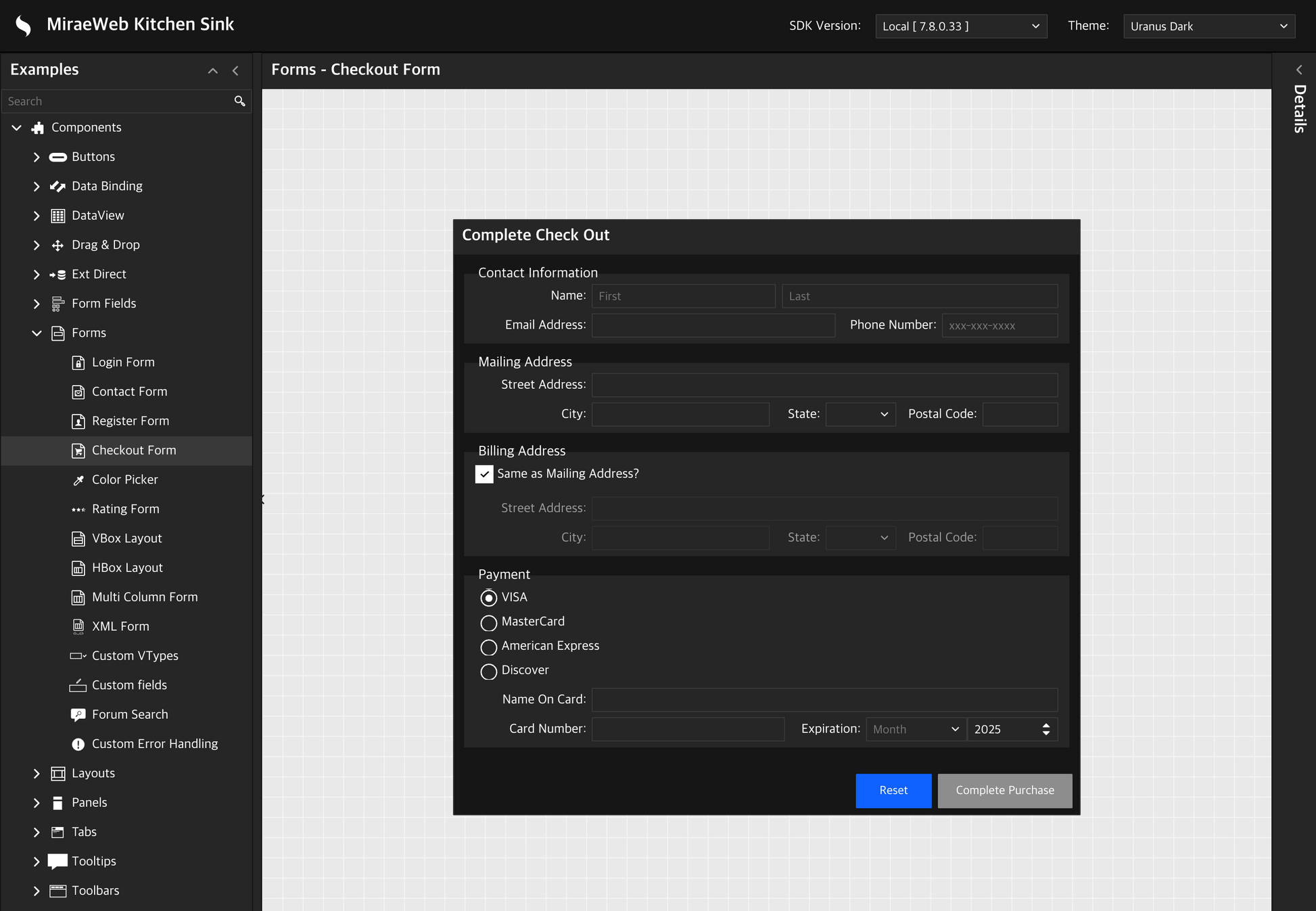
Task: Open the Forum Search speech-bubble icon
Action: 78,714
